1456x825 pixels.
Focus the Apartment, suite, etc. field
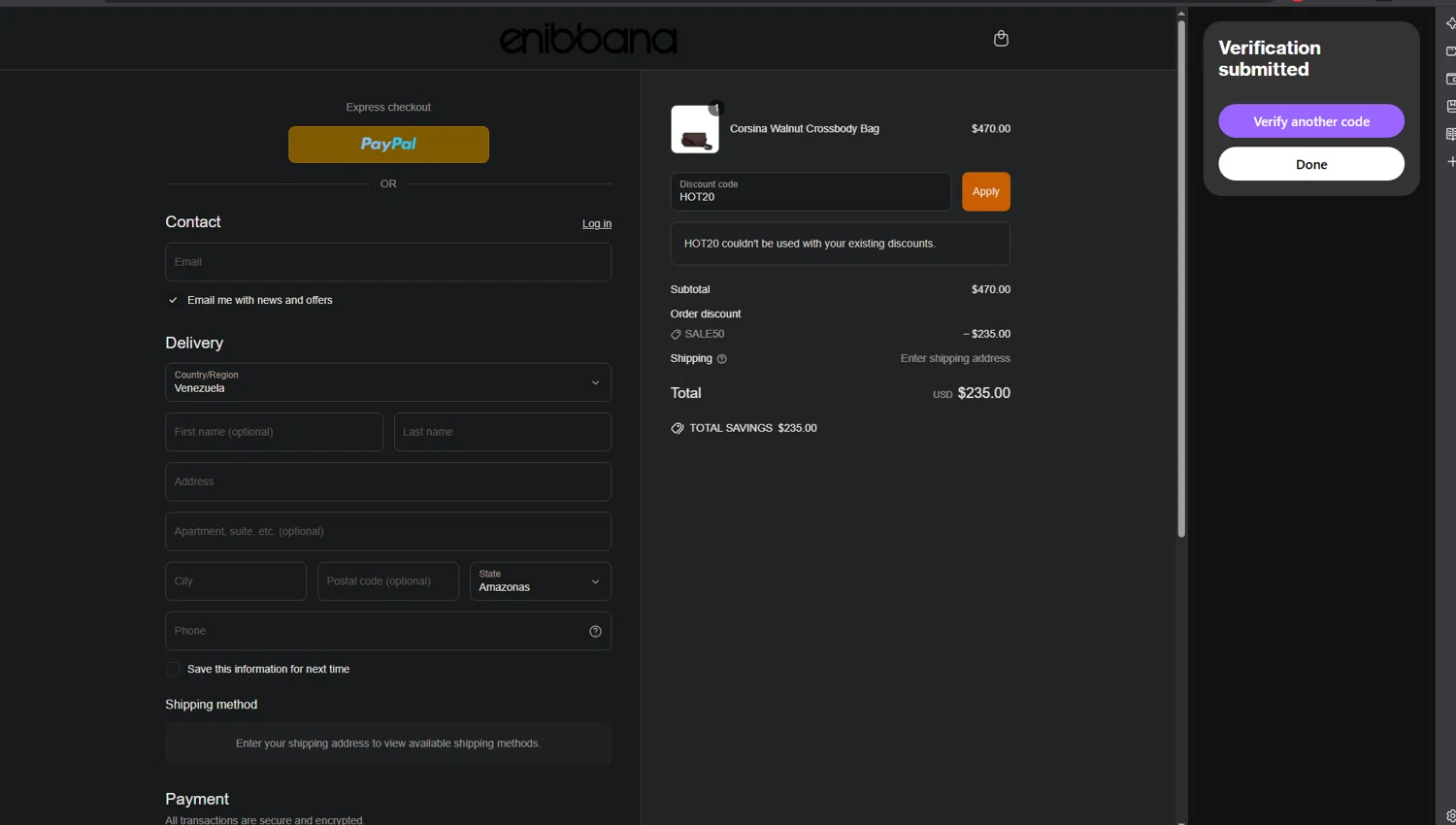click(388, 532)
